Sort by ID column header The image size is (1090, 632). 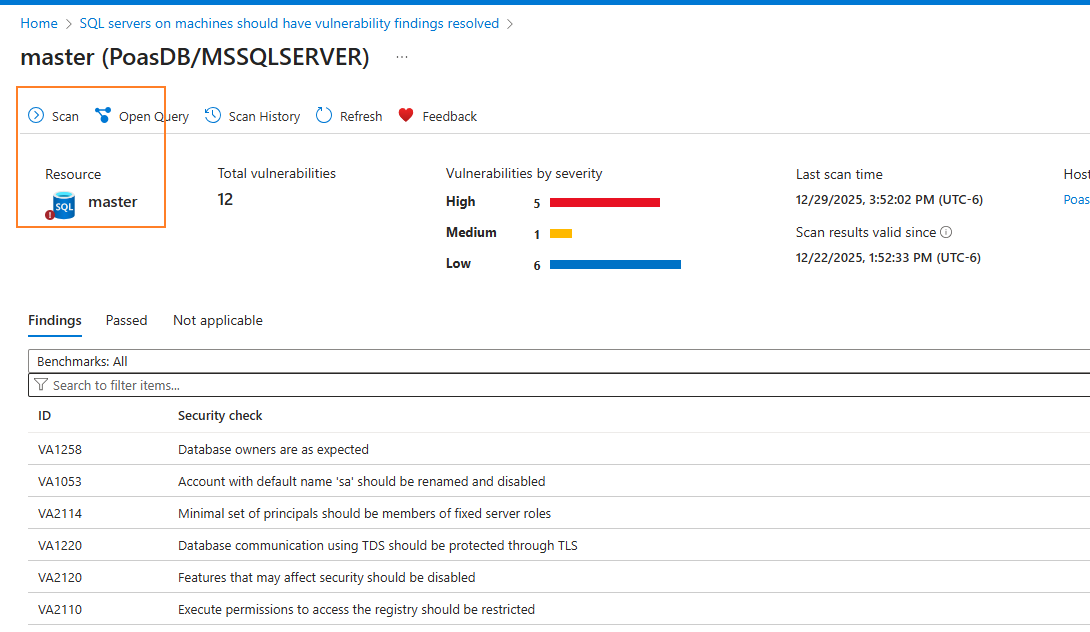(44, 416)
